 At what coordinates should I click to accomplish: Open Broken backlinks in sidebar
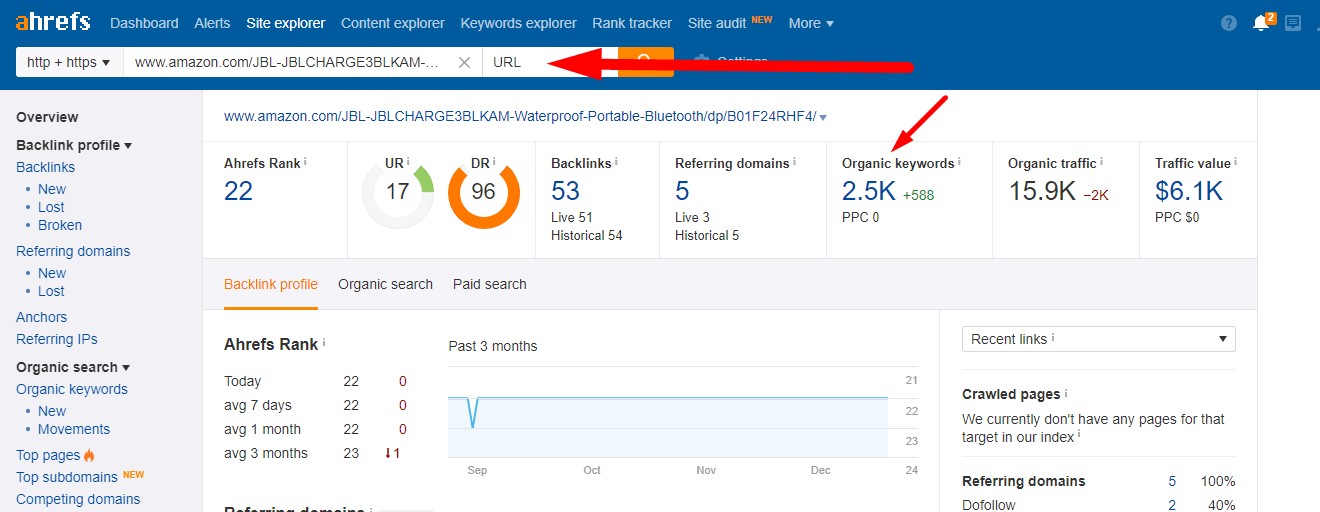coord(60,225)
